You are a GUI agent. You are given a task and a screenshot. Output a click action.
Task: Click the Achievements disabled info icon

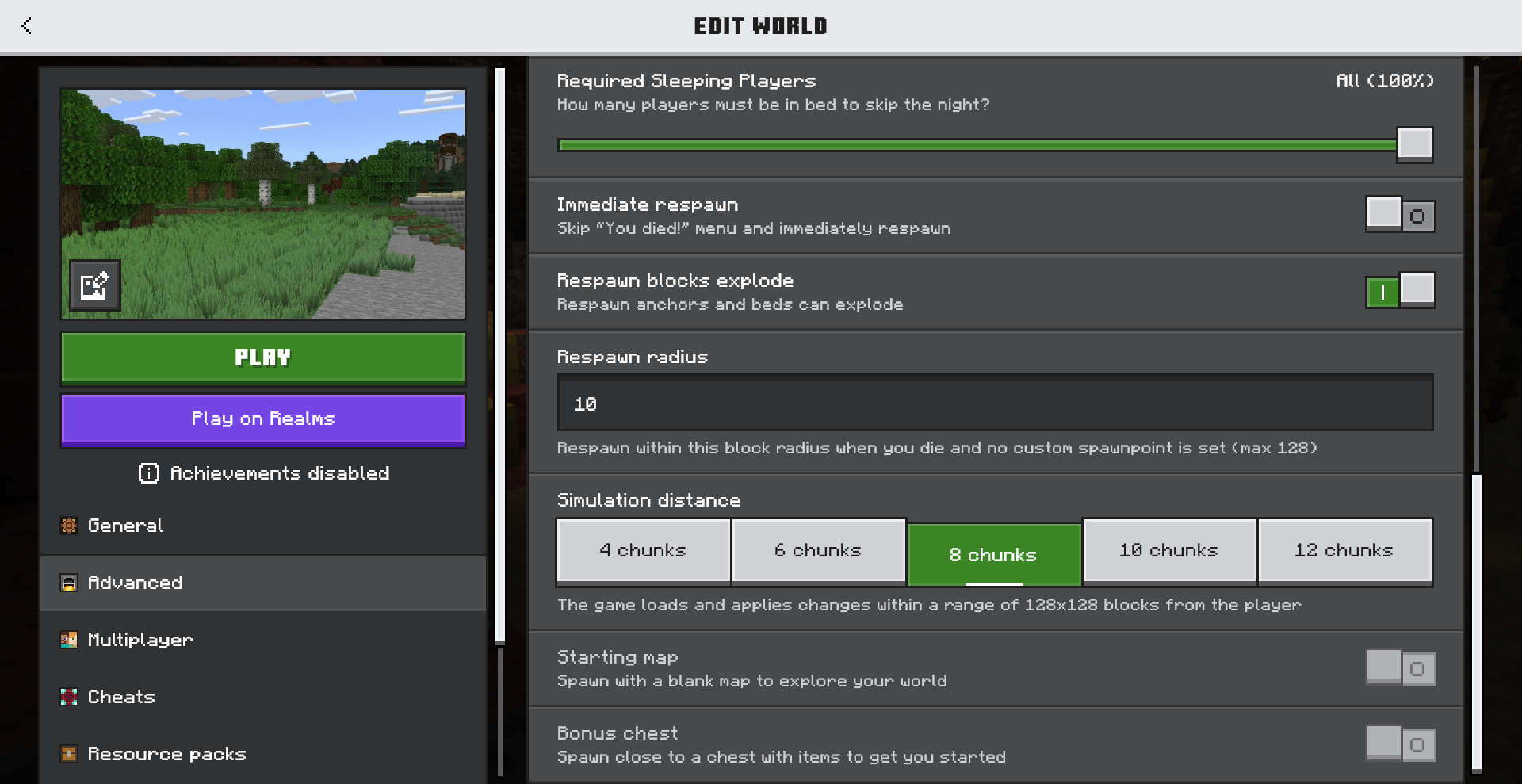(x=148, y=473)
